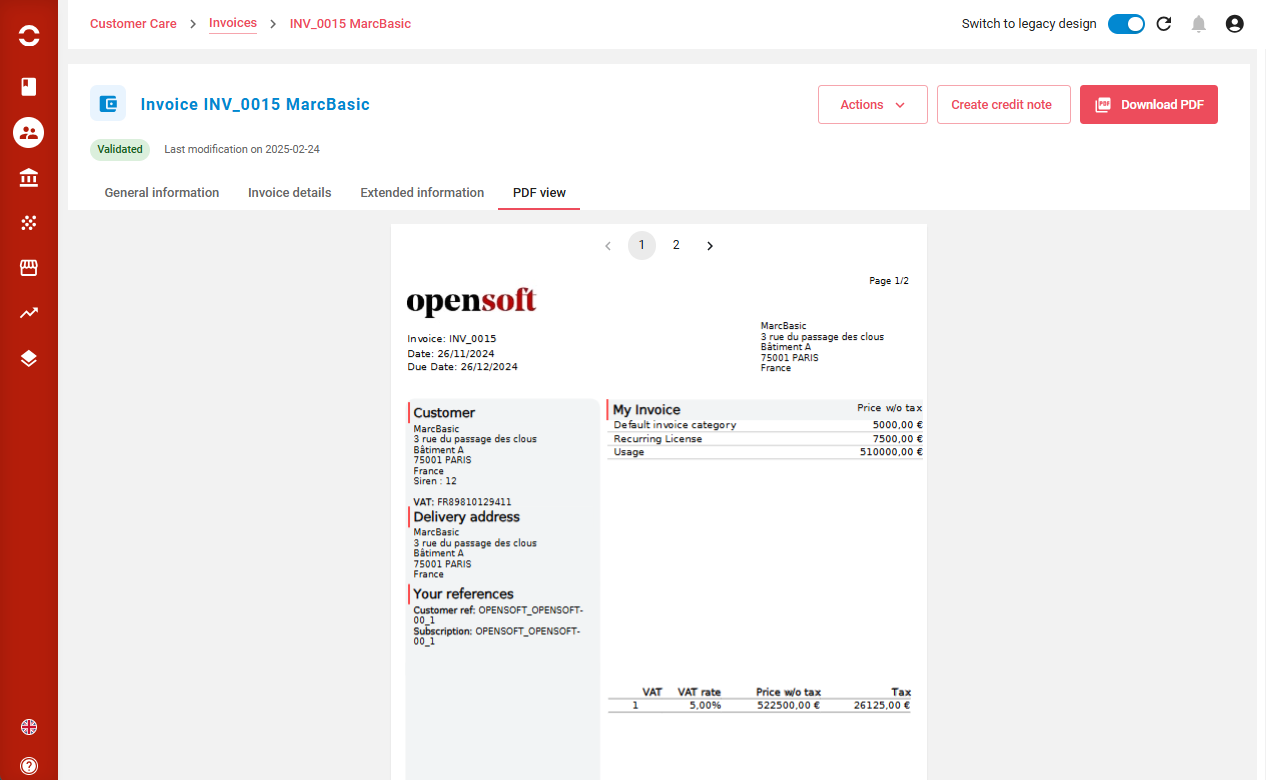
Task: Open Extended information tab
Action: (x=422, y=193)
